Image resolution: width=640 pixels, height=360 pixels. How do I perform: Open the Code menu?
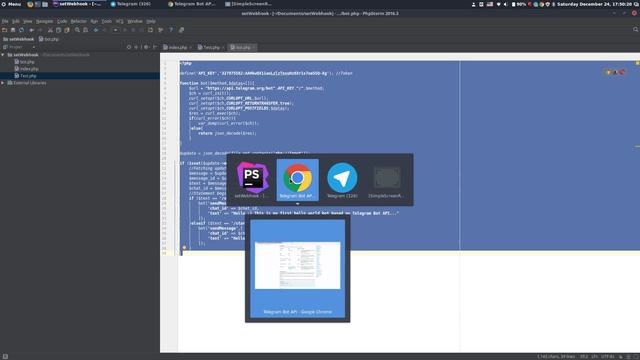62,21
